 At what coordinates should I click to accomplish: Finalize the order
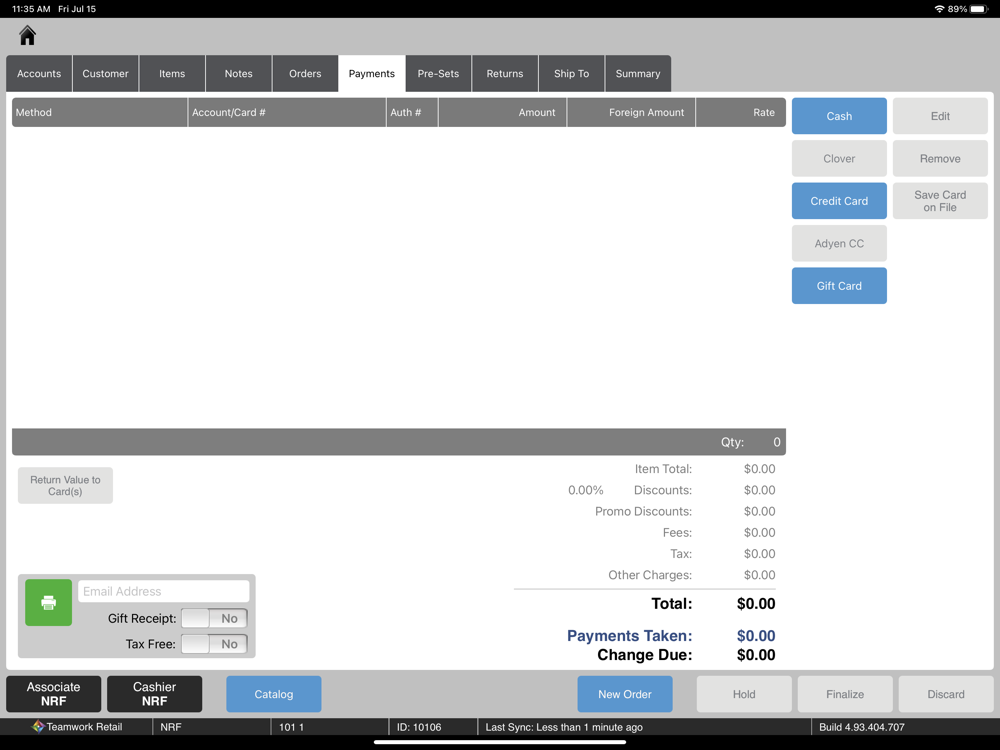pyautogui.click(x=845, y=694)
